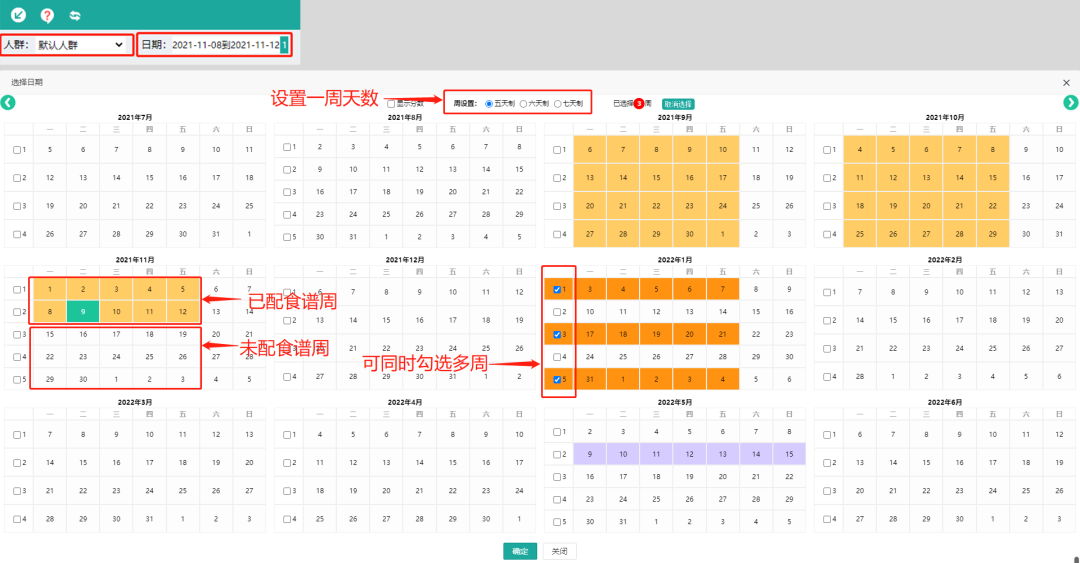This screenshot has height=563, width=1080.
Task: Click the arrow-in-circle icon in the teal toolbar
Action: [19, 14]
